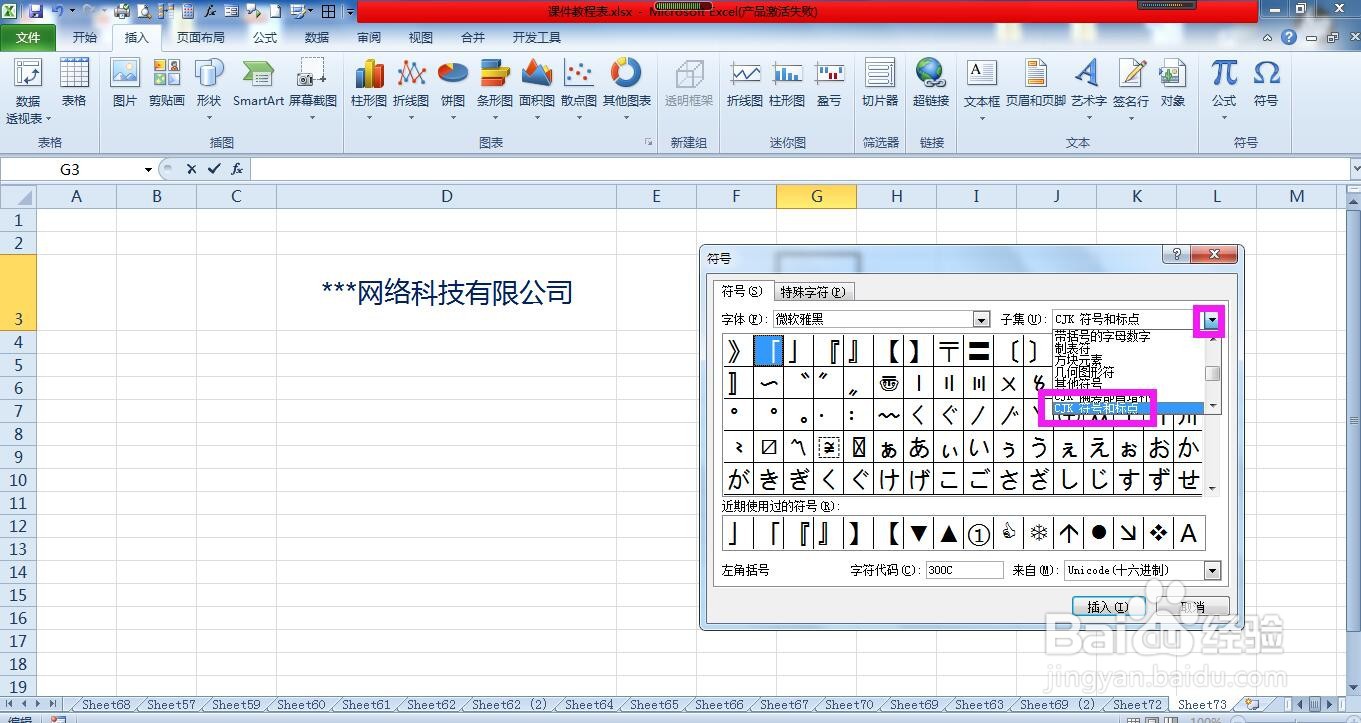1361x723 pixels.
Task: Open the 来自 Unicode encoding dropdown
Action: coord(1213,570)
